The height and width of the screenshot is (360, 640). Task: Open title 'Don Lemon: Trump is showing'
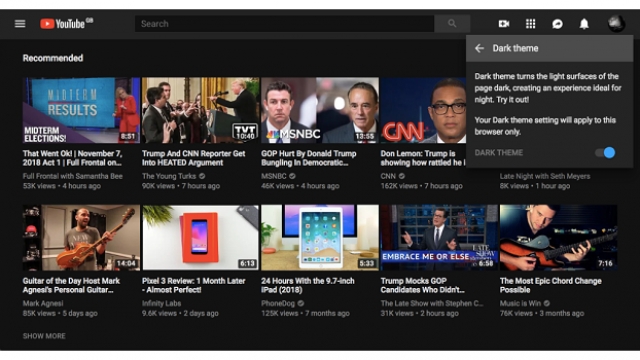[x=422, y=158]
